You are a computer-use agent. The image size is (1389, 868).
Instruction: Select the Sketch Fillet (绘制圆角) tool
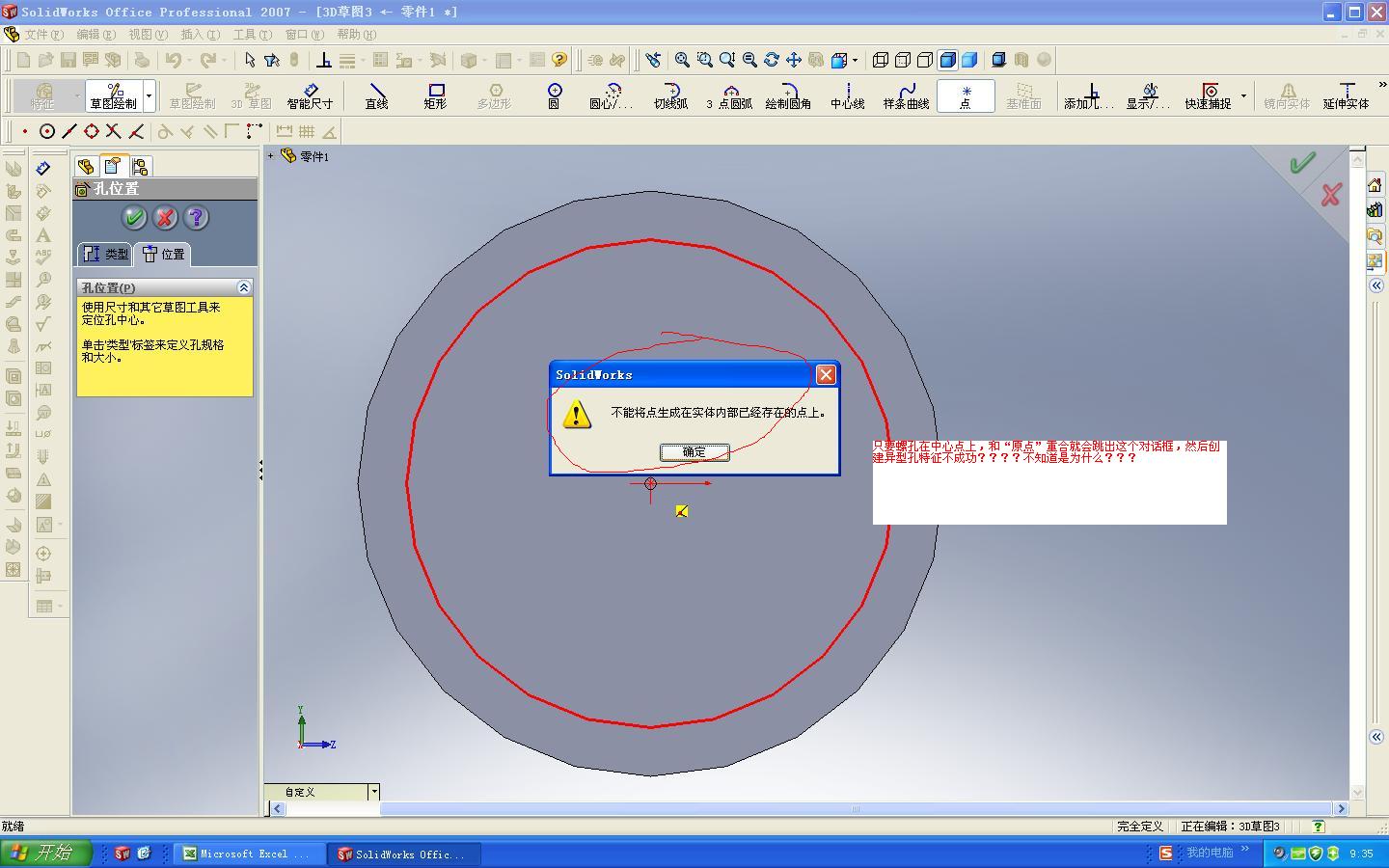click(x=788, y=96)
